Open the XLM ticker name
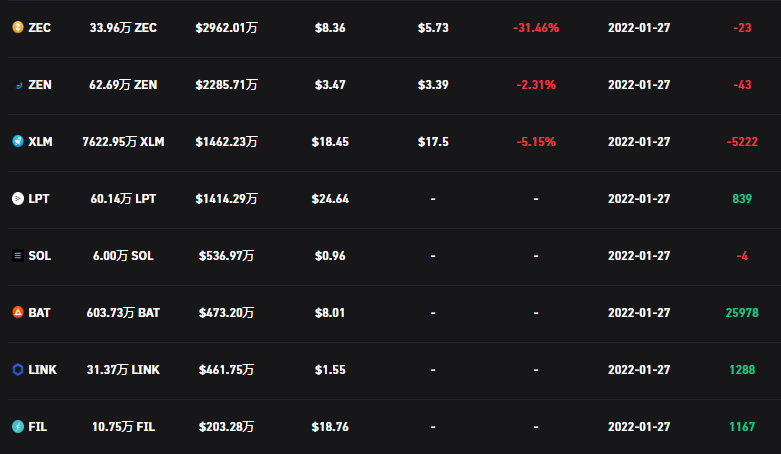781x454 pixels. pos(40,142)
